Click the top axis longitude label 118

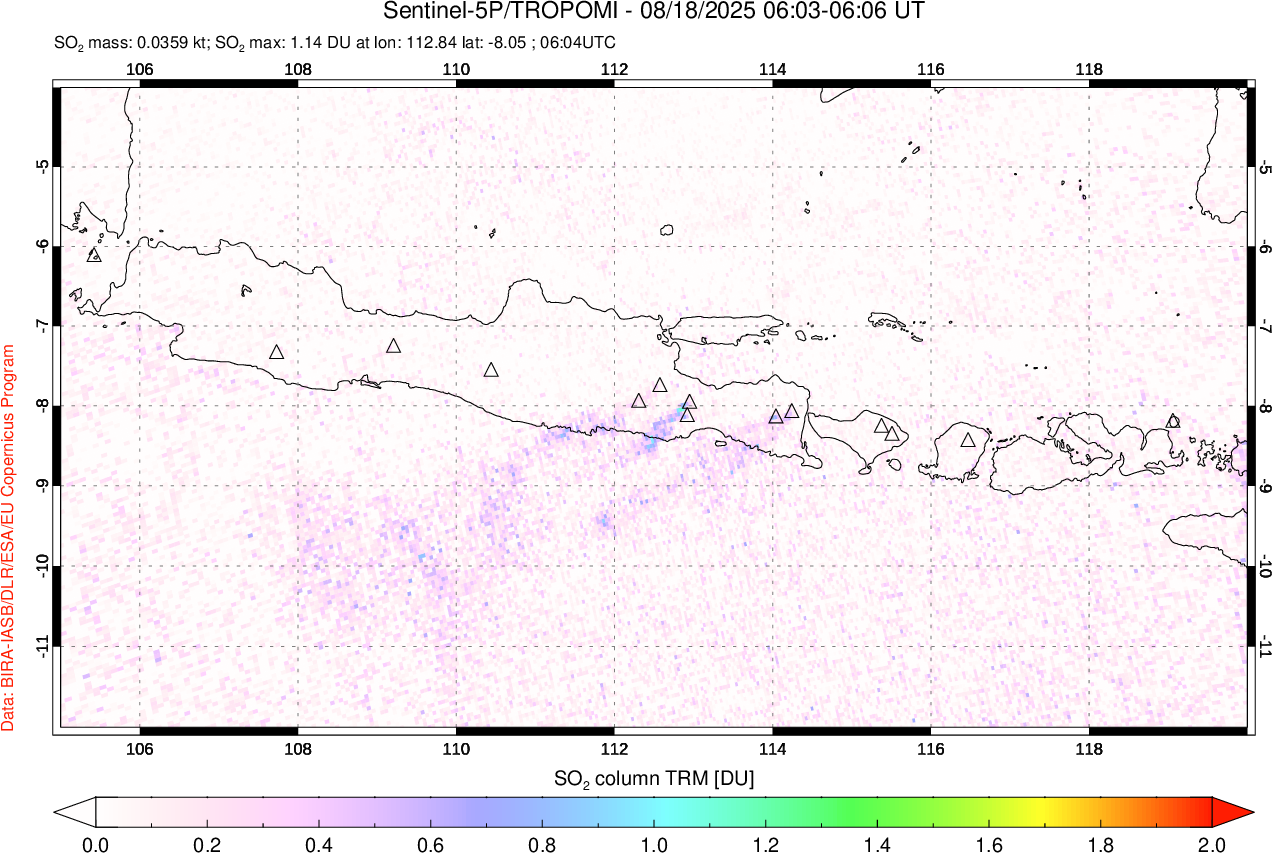(1088, 69)
